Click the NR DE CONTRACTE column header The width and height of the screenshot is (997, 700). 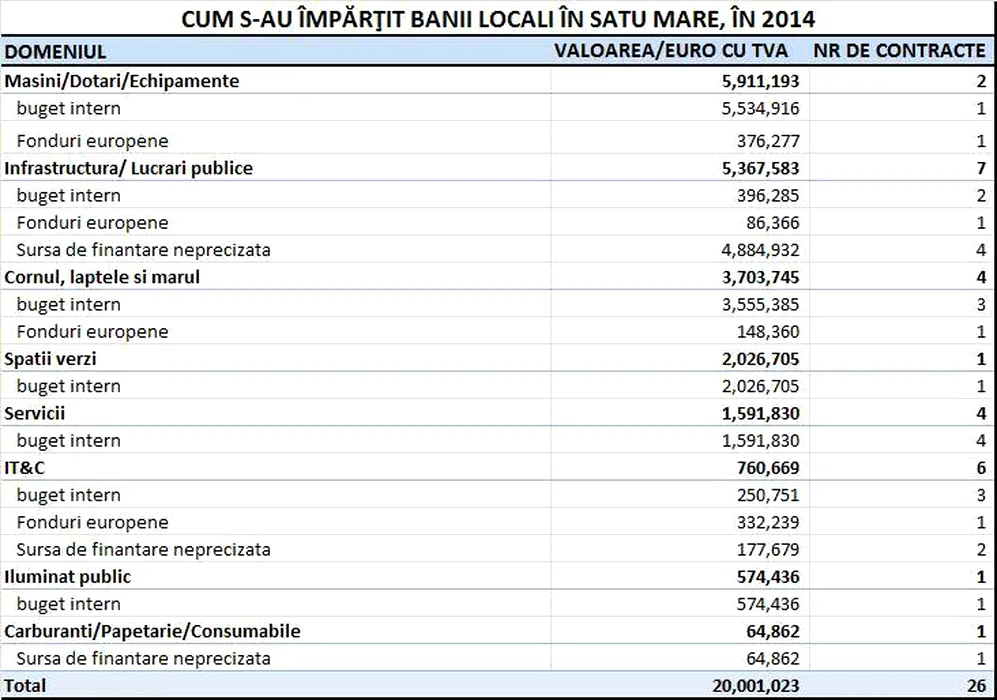[899, 51]
